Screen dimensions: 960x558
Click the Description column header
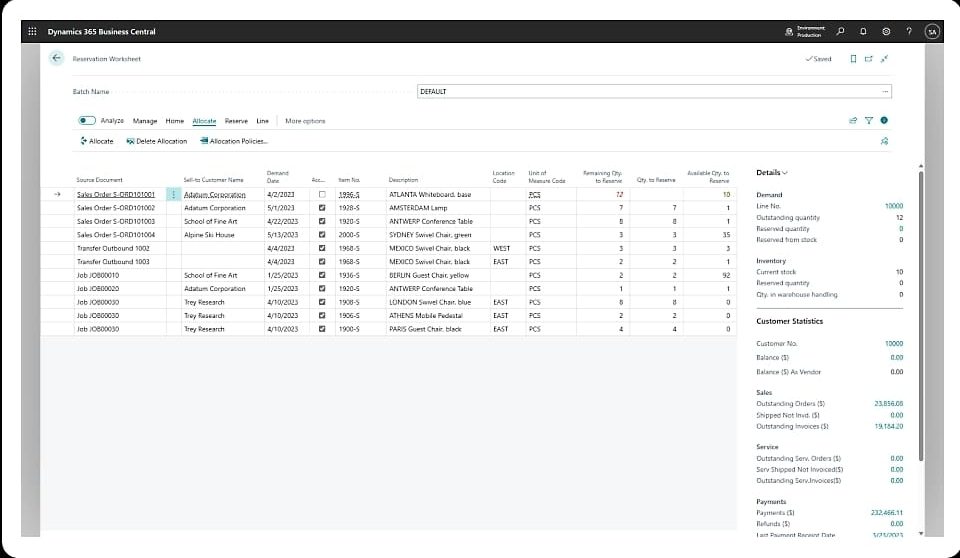click(x=403, y=180)
